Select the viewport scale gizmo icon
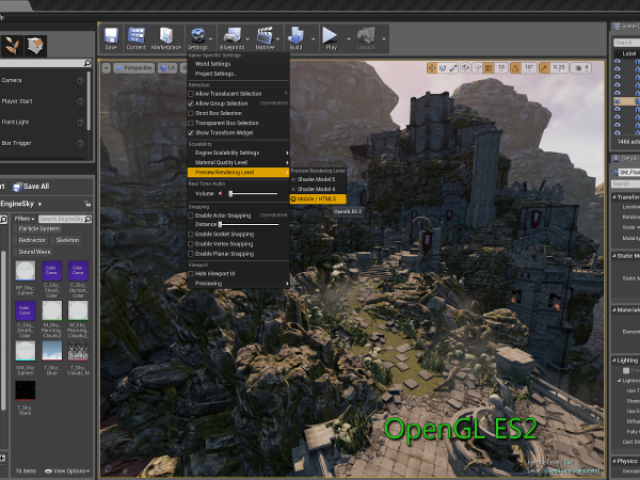Screen dimensions: 640x480 point(453,68)
